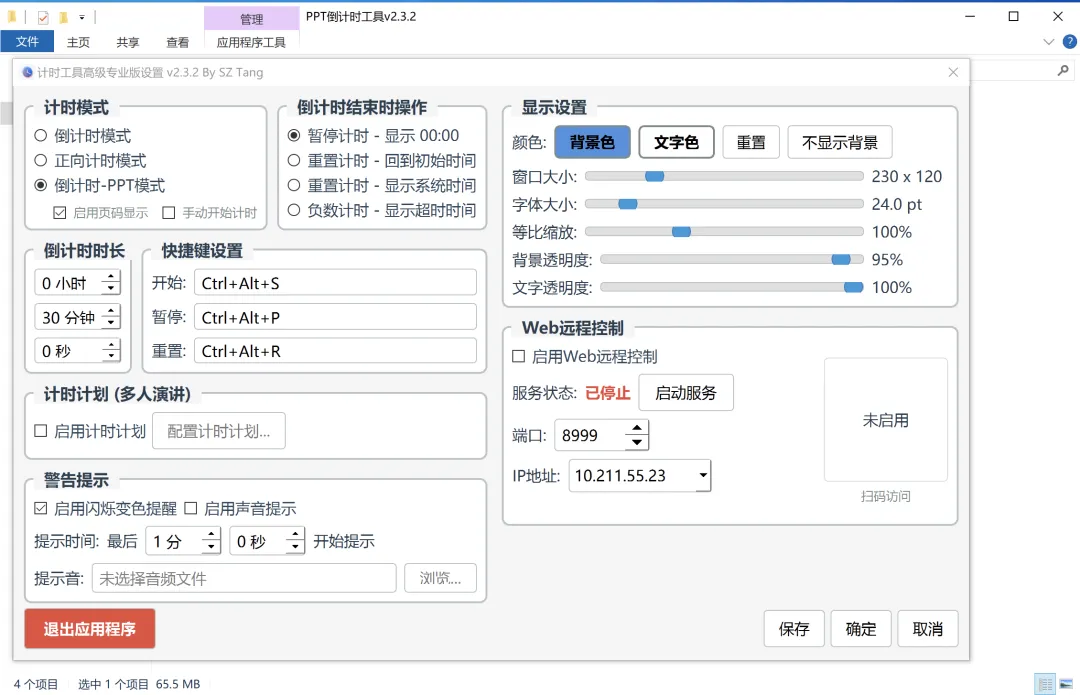Switch Explorer to details view icon
The height and width of the screenshot is (695, 1080).
coord(1045,684)
